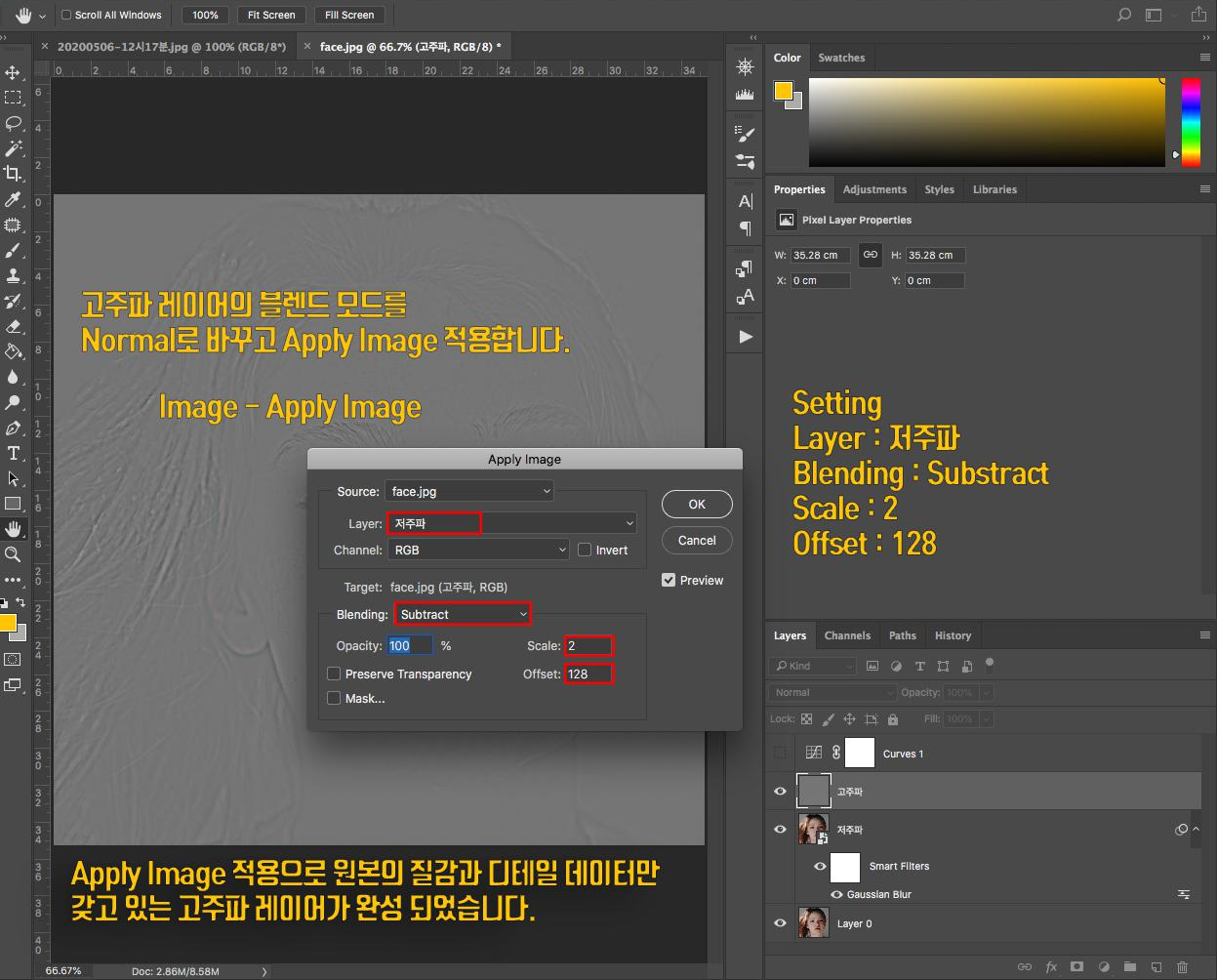This screenshot has height=980, width=1217.
Task: Select the Rectangular Marquee tool
Action: tap(13, 98)
